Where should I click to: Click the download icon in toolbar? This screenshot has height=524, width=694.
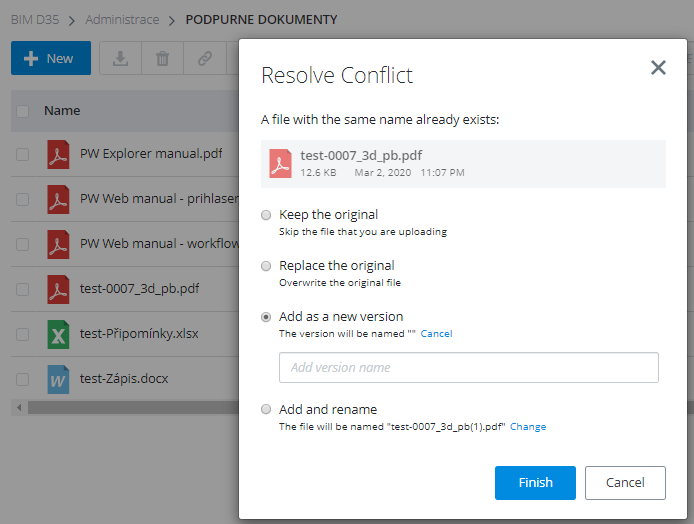click(120, 58)
